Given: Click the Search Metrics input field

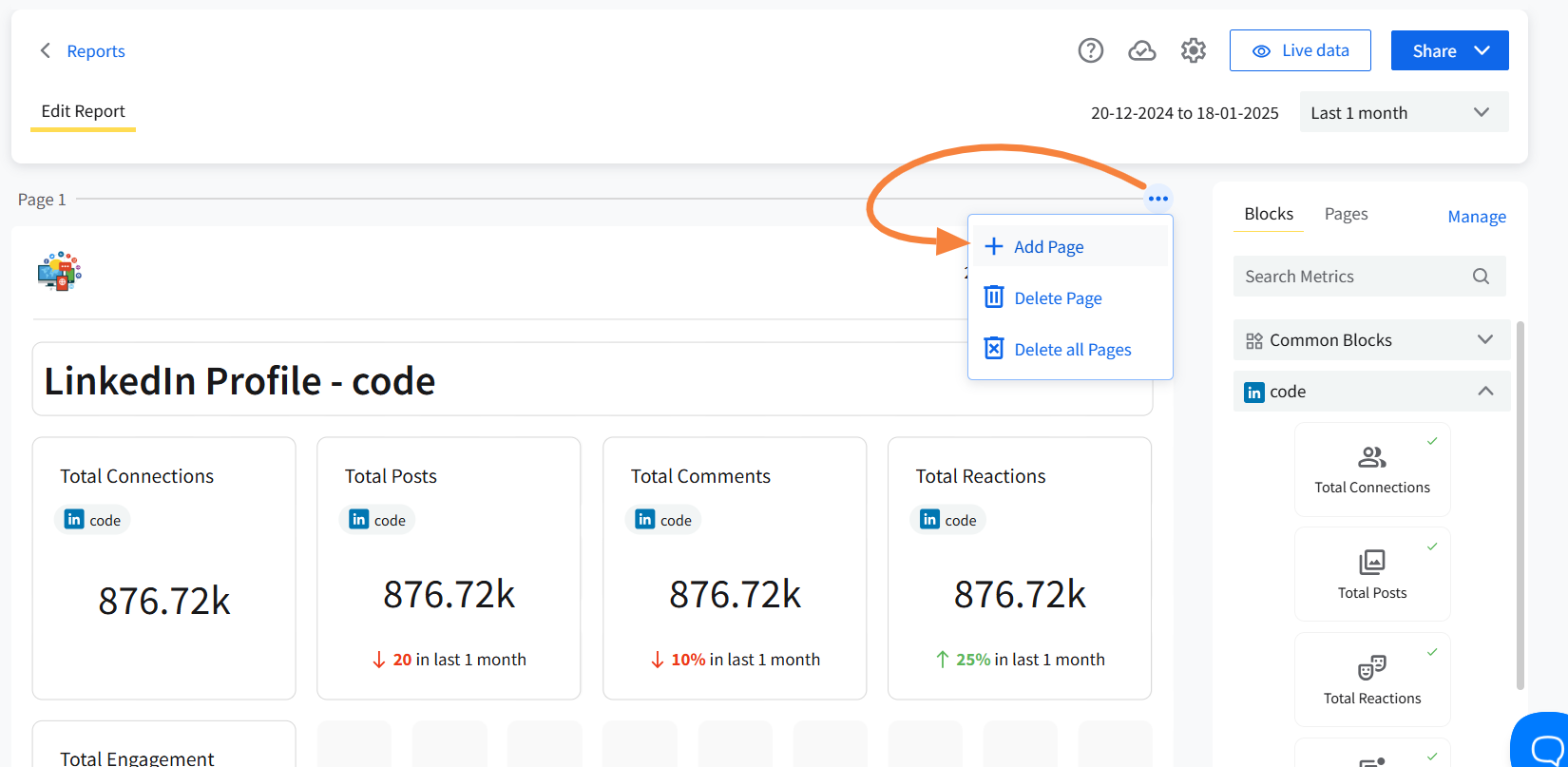Looking at the screenshot, I should tap(1349, 277).
